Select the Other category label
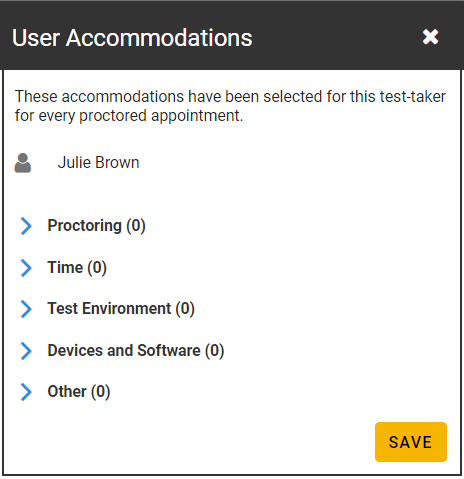The width and height of the screenshot is (464, 479). [67, 392]
